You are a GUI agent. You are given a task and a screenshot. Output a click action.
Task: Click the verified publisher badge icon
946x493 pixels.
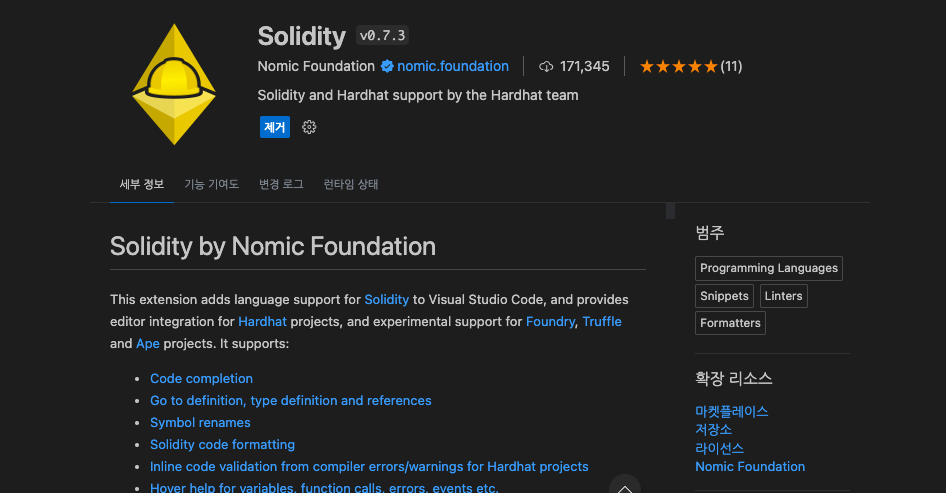tap(386, 66)
